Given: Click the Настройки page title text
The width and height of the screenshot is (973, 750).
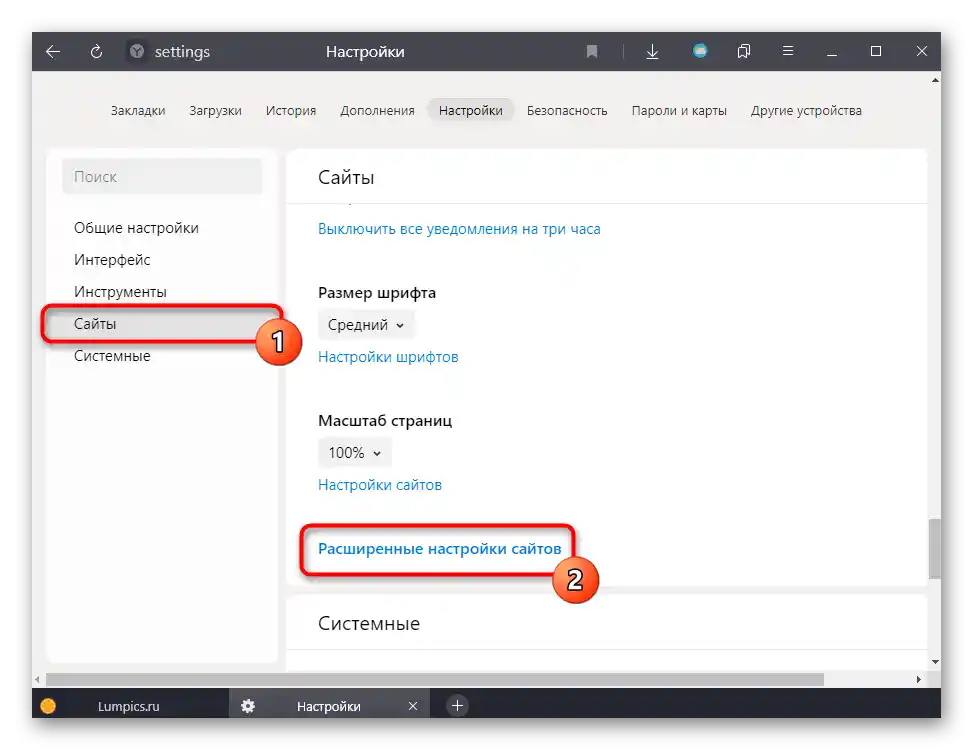Looking at the screenshot, I should (365, 51).
